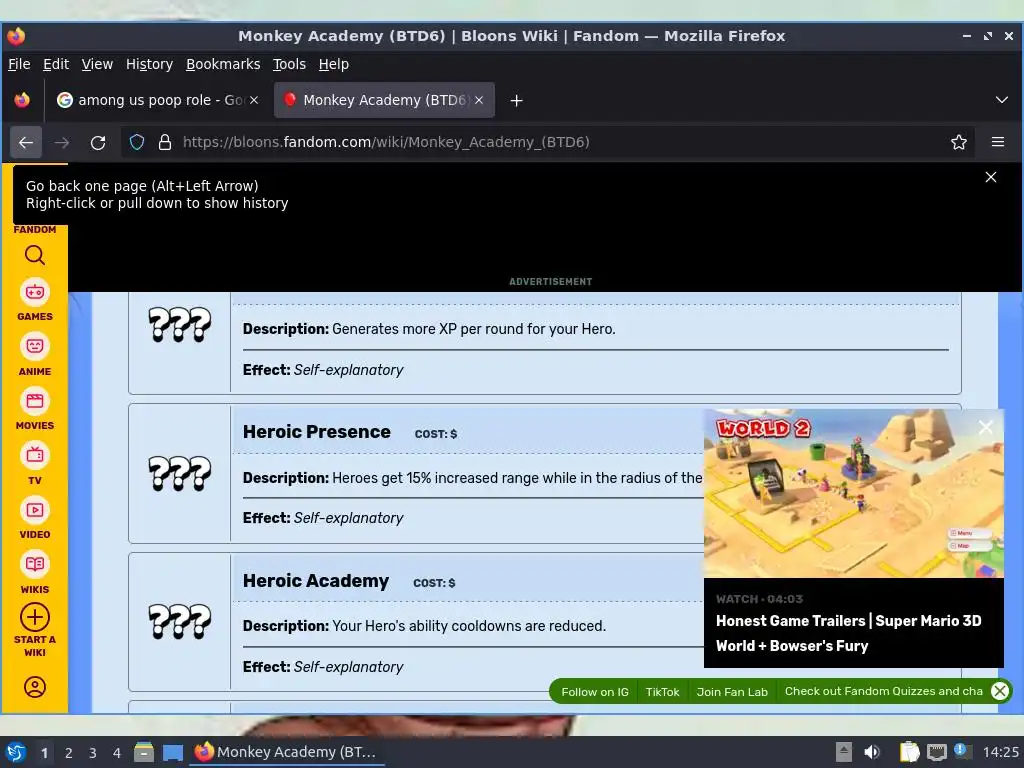Click Check out Fandom Quizzes link
Viewport: 1024px width, 768px height.
[884, 691]
